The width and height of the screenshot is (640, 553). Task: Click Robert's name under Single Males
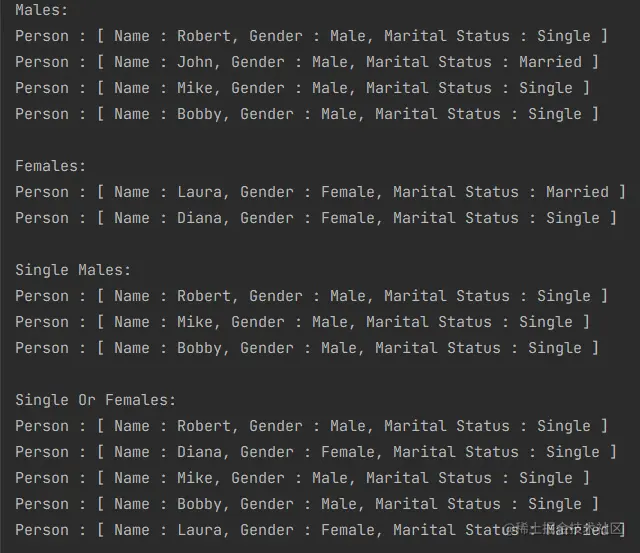pyautogui.click(x=204, y=296)
